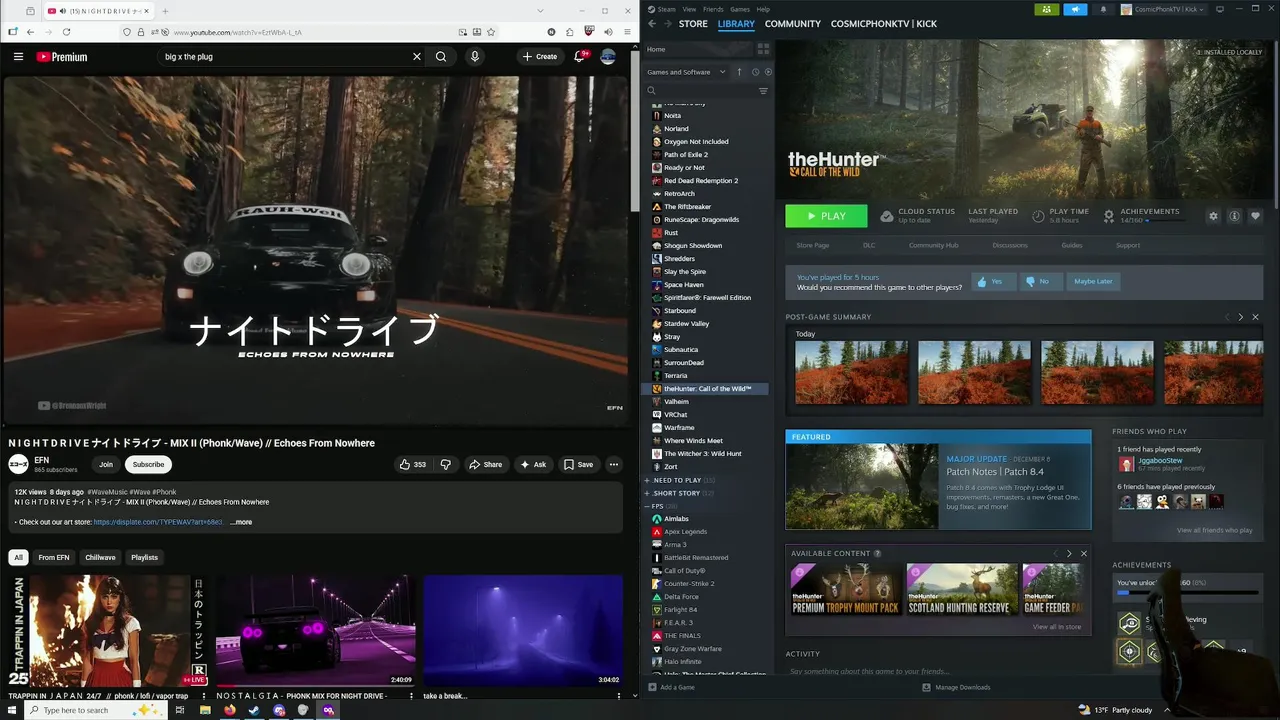Switch Steam library to grid view
The height and width of the screenshot is (720, 1280).
[x=763, y=48]
